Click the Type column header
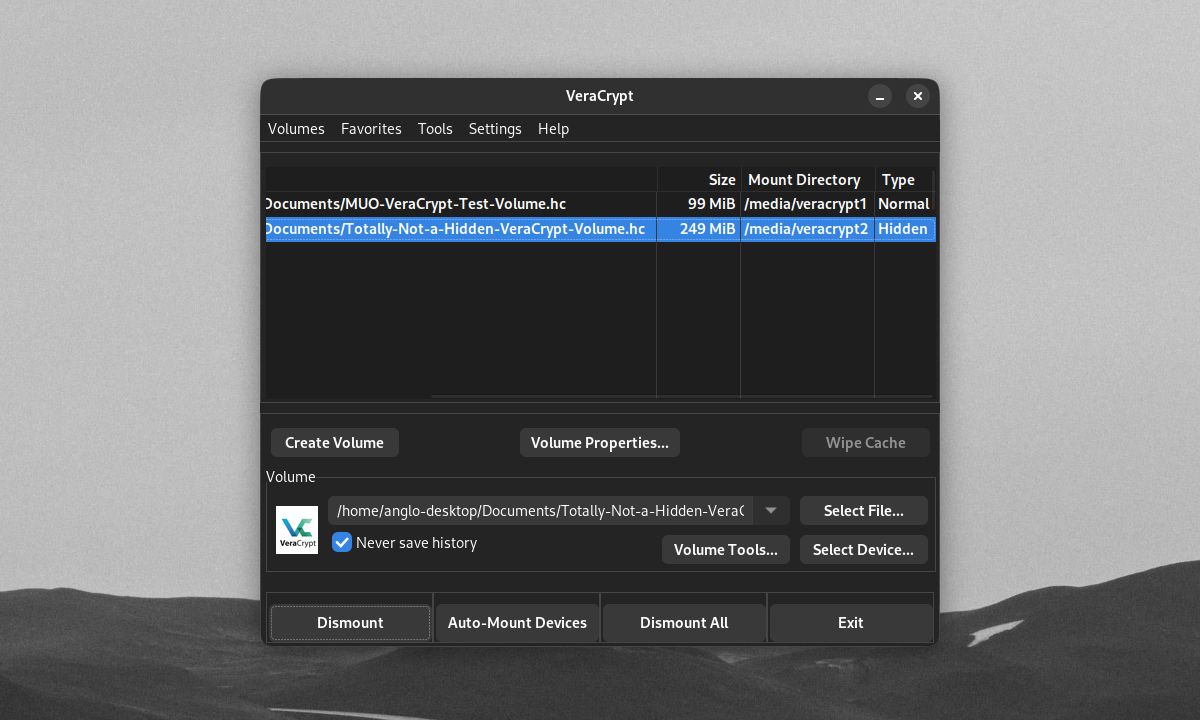Screen dimensions: 1200x720 click(904, 180)
